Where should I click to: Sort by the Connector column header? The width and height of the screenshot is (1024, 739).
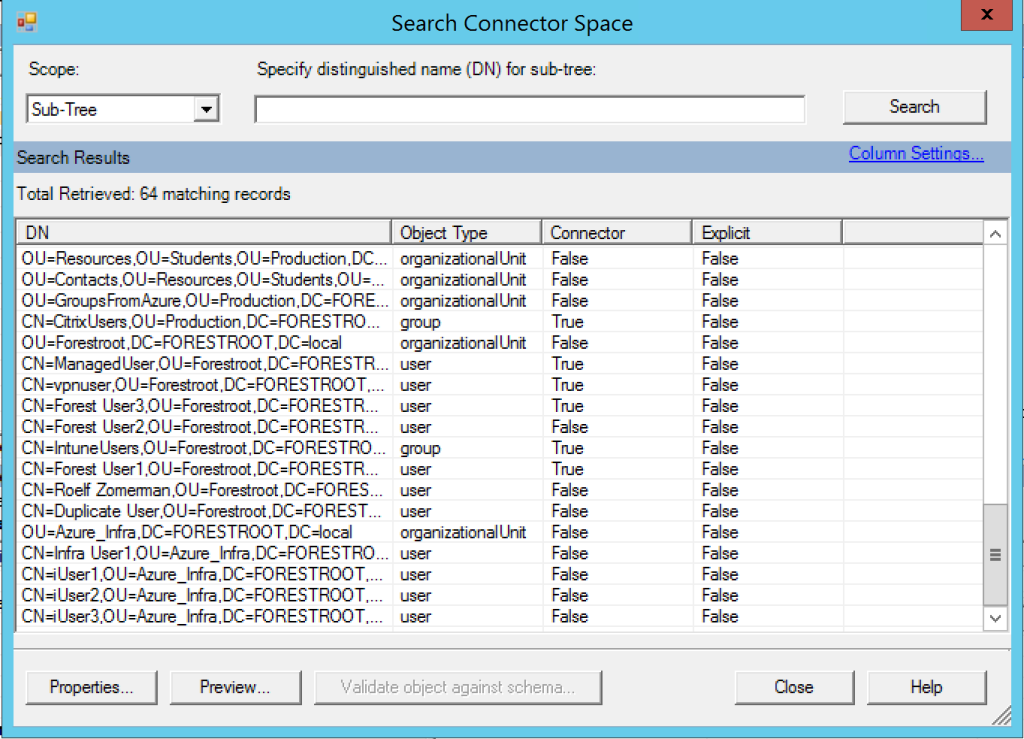616,232
